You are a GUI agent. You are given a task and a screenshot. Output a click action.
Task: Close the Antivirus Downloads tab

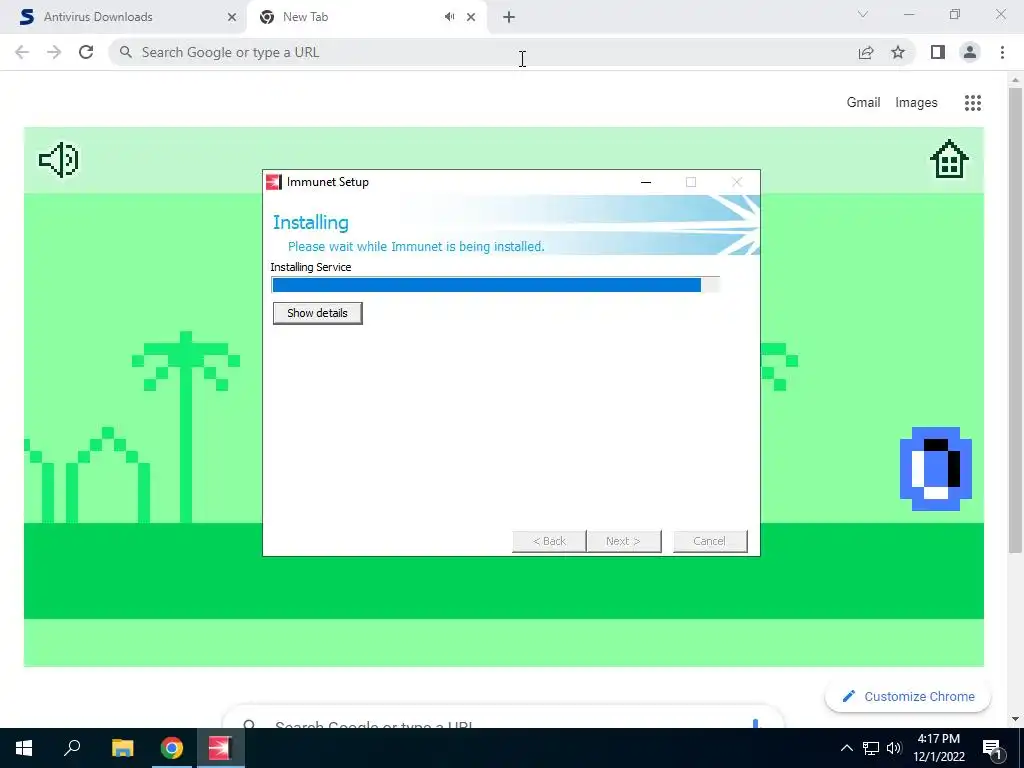[x=232, y=18]
